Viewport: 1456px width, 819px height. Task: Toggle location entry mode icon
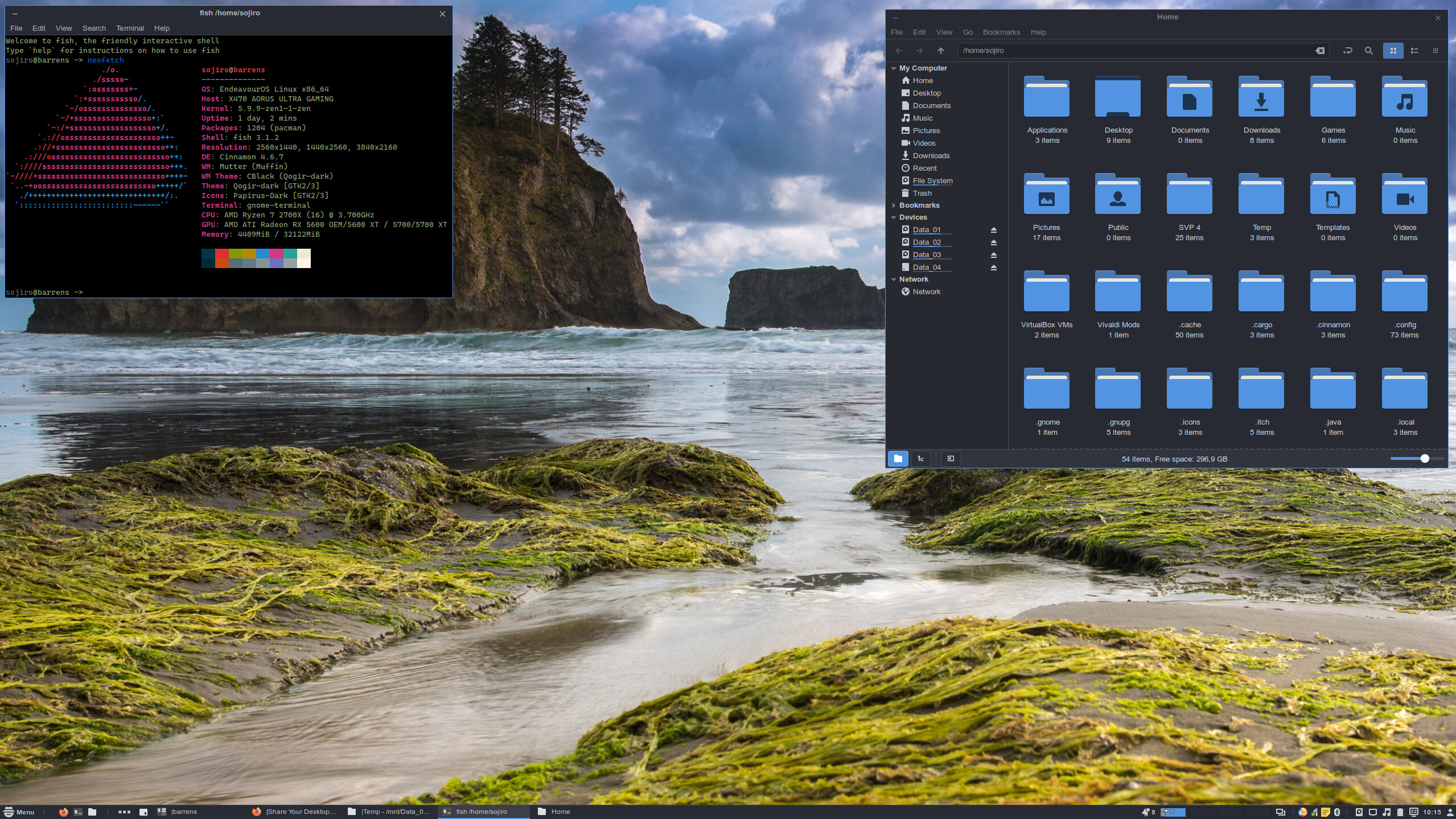pyautogui.click(x=1347, y=51)
